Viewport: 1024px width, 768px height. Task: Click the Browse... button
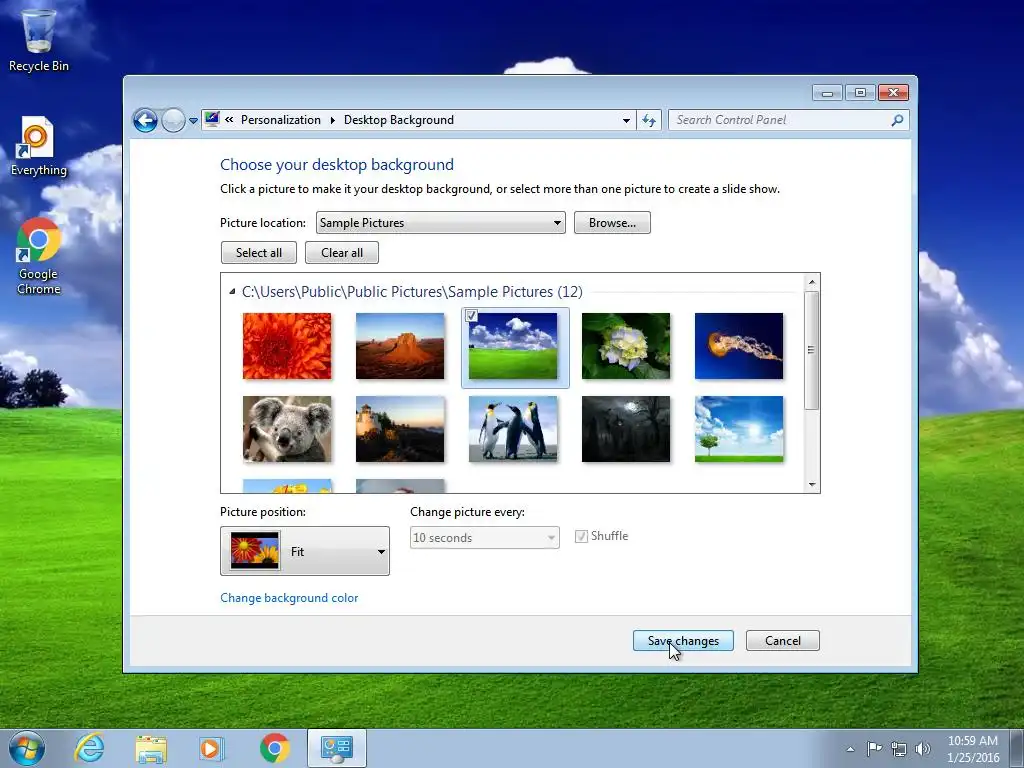612,223
